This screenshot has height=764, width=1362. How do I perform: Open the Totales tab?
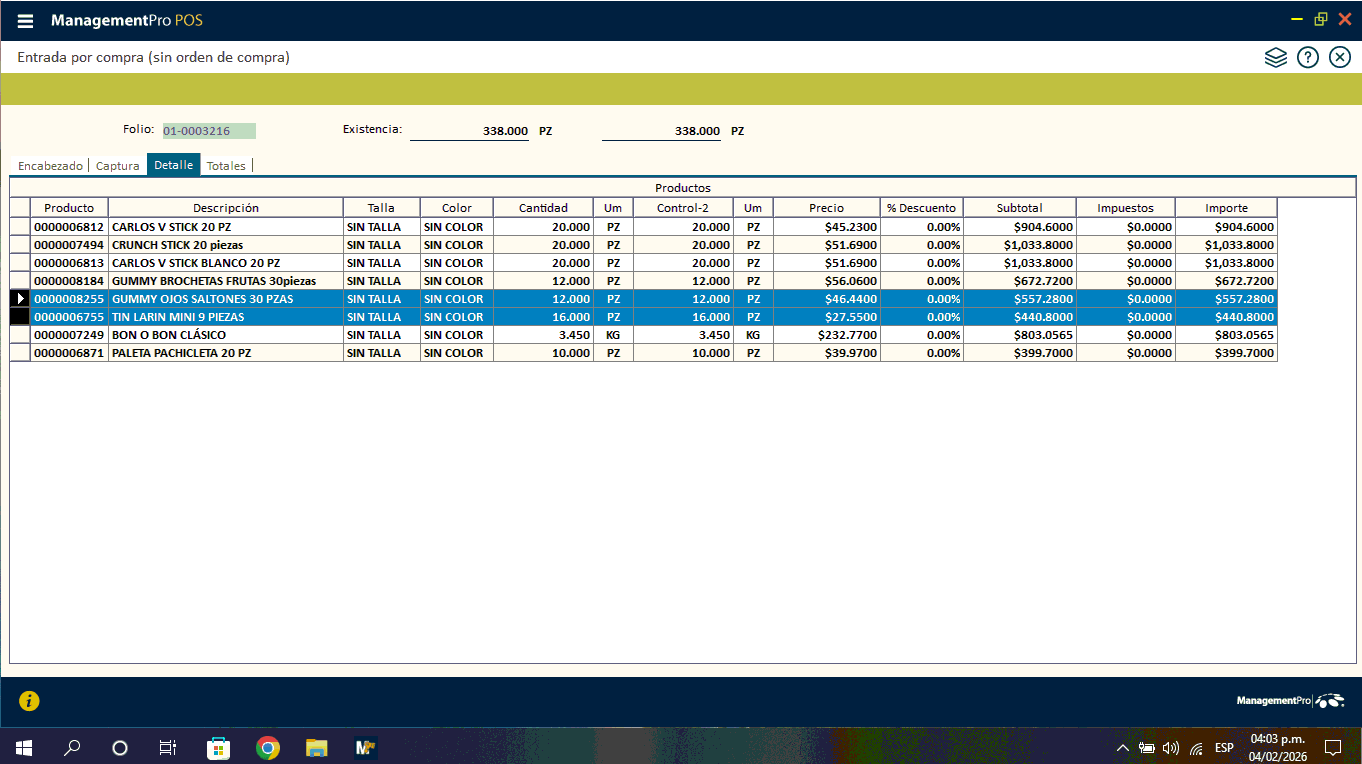tap(226, 166)
